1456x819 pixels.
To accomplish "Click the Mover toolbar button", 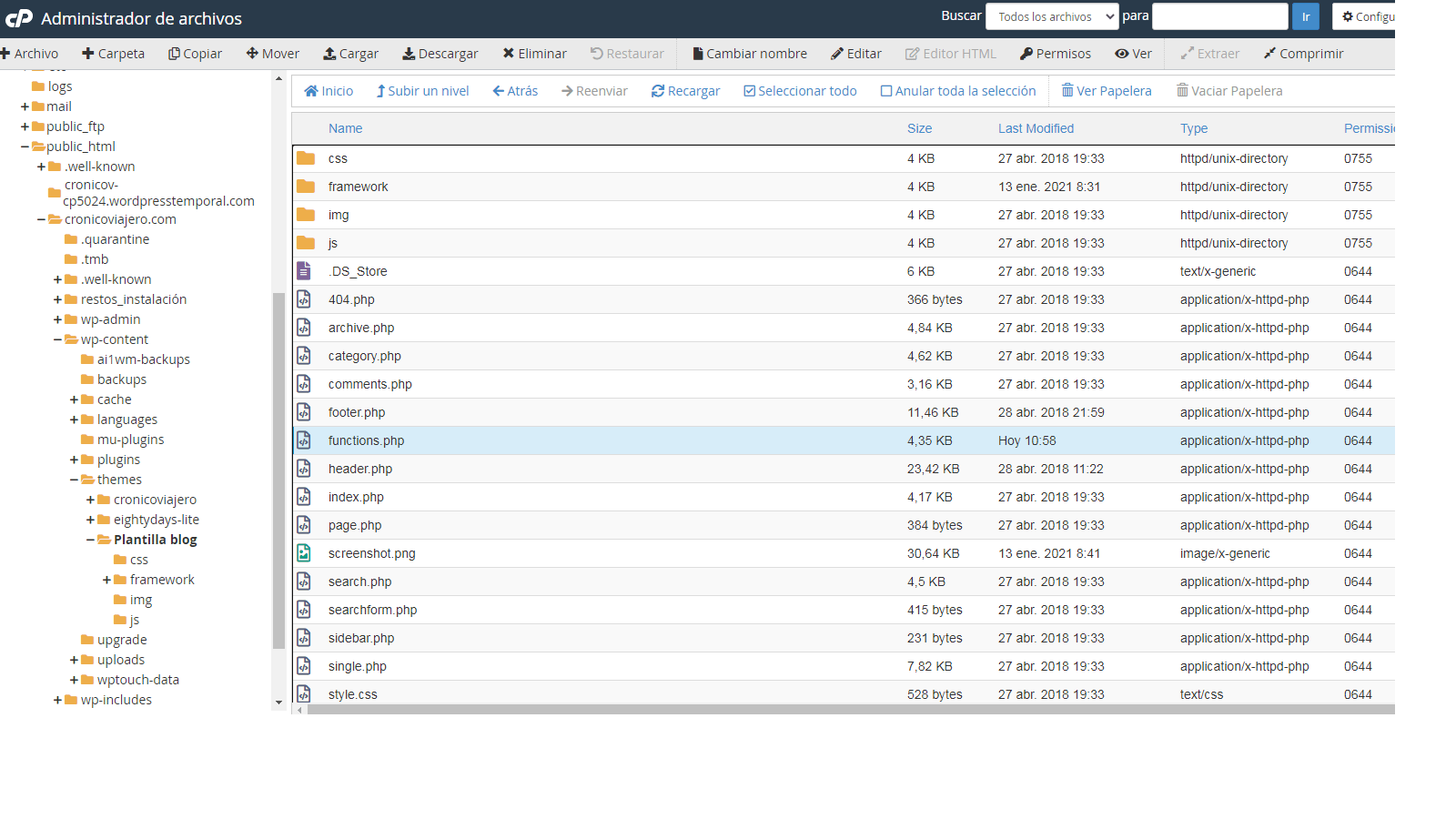I will coord(272,54).
